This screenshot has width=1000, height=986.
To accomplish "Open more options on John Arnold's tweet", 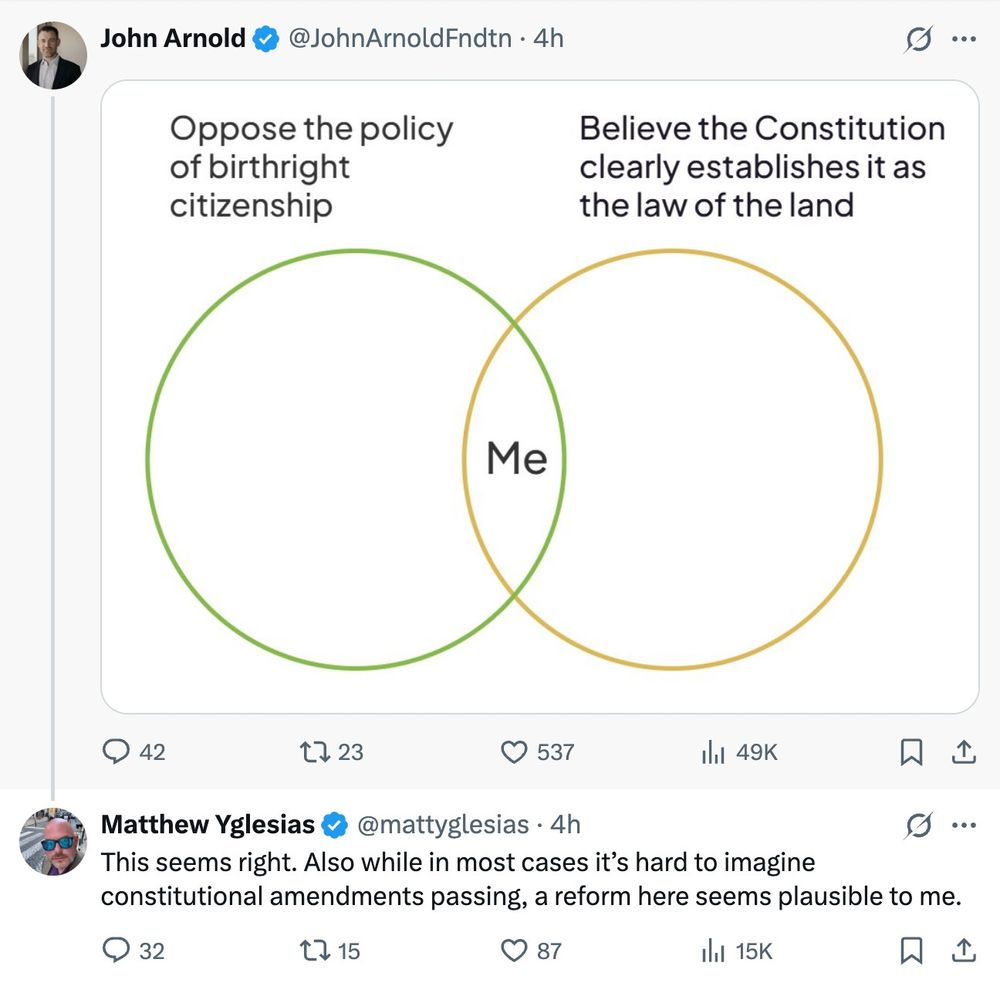I will pos(964,39).
